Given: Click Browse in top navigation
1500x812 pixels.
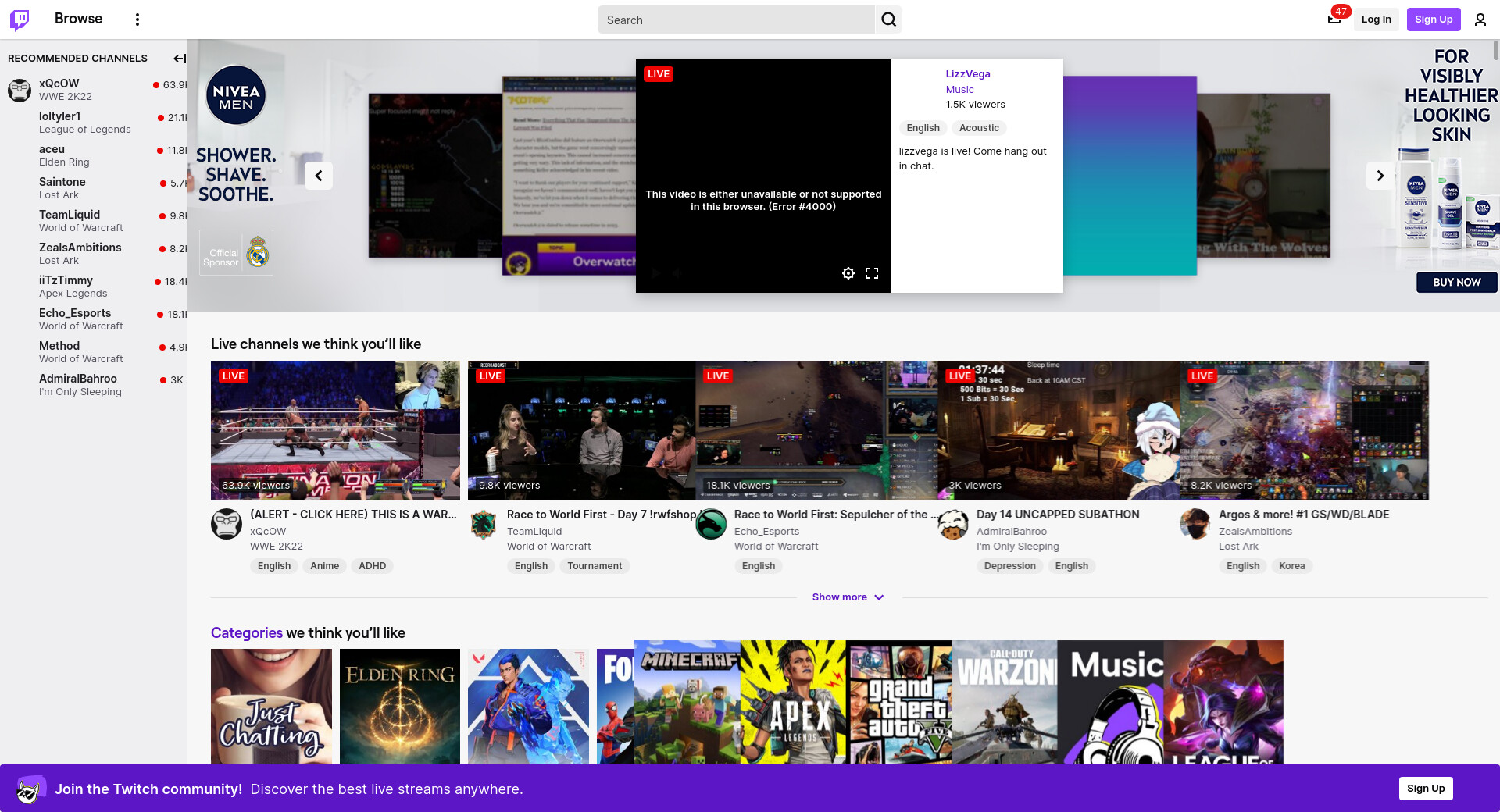Looking at the screenshot, I should tap(78, 19).
